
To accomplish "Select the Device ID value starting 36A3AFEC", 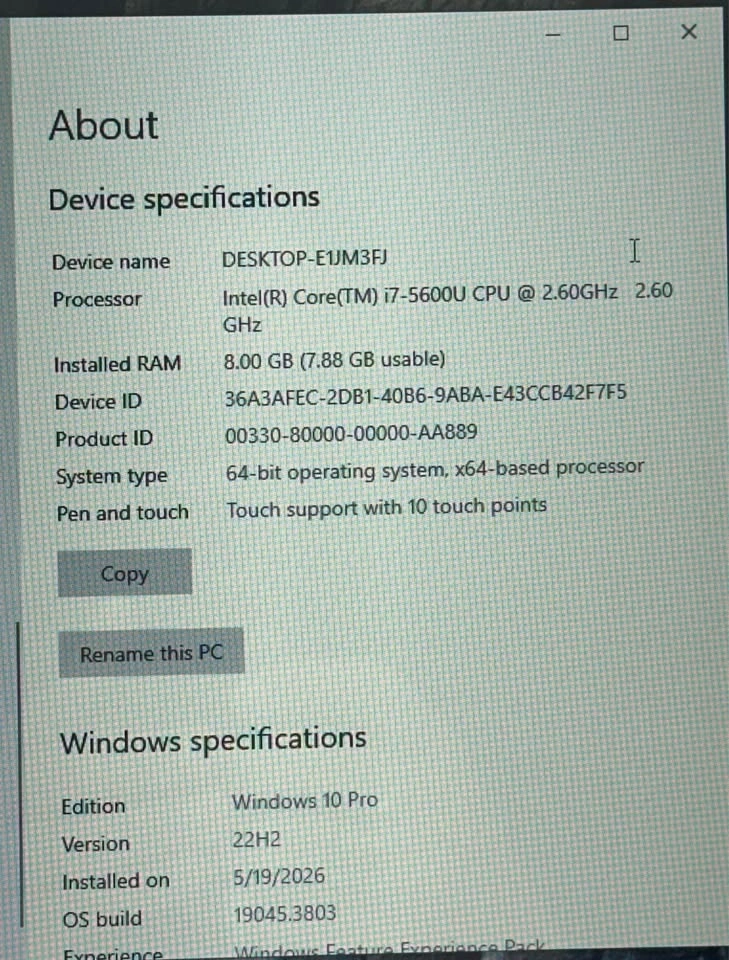I will pyautogui.click(x=425, y=396).
